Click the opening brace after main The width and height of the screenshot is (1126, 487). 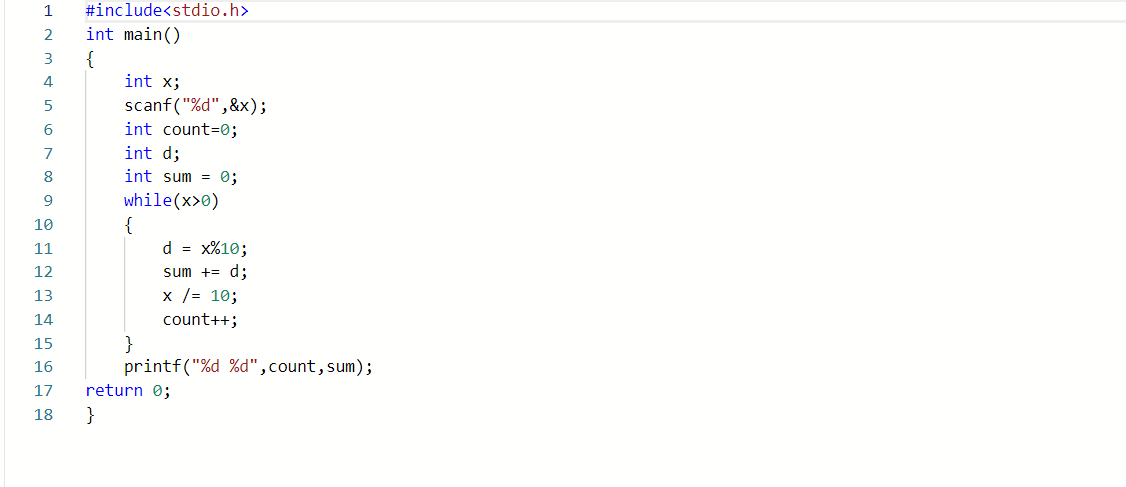coord(91,59)
